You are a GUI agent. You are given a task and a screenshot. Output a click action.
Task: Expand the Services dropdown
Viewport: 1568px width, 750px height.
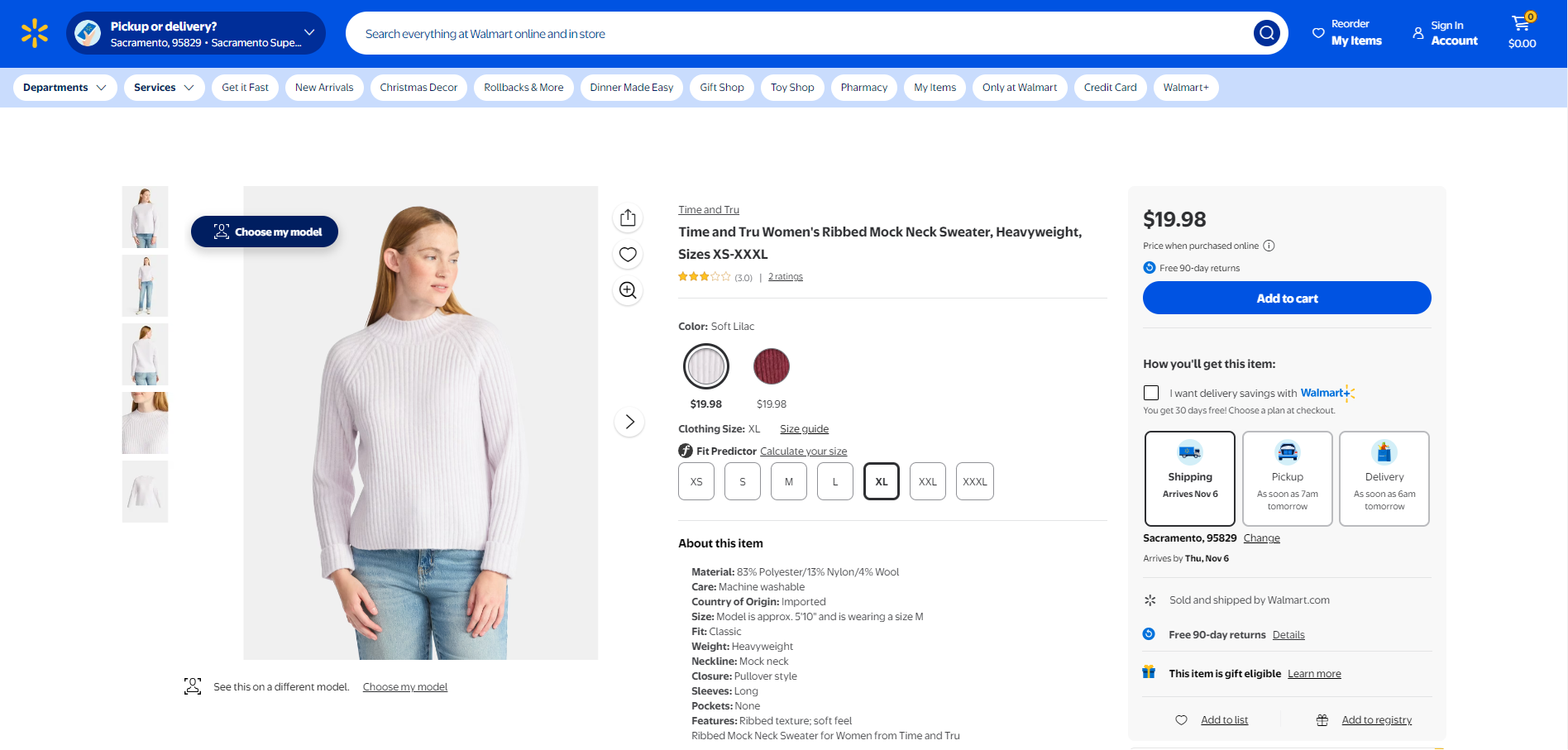(164, 88)
